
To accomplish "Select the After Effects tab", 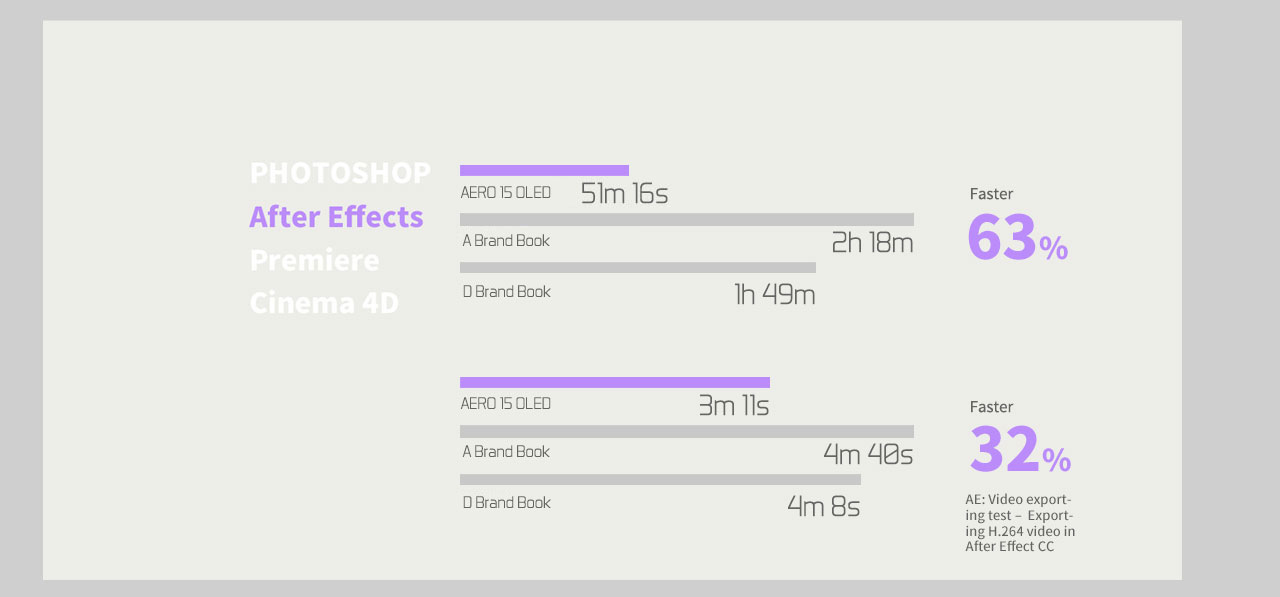I will (x=336, y=216).
